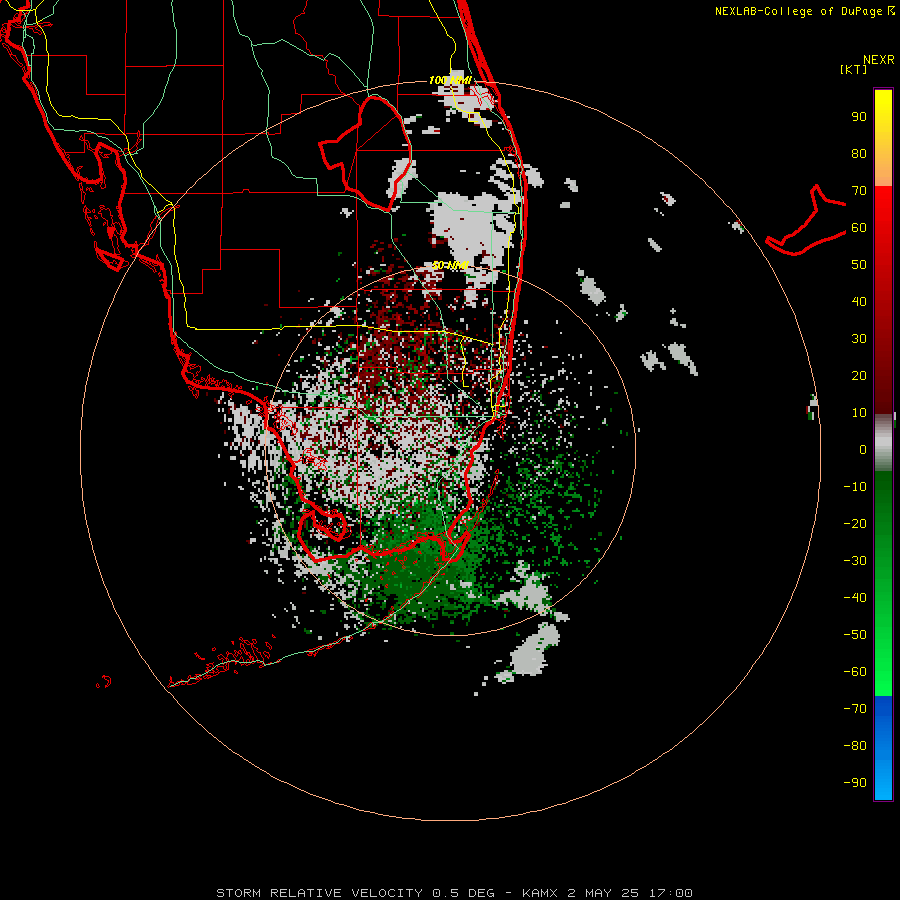This screenshot has height=900, width=900.
Task: Click the 30 value on velocity scale
Action: click(x=859, y=339)
